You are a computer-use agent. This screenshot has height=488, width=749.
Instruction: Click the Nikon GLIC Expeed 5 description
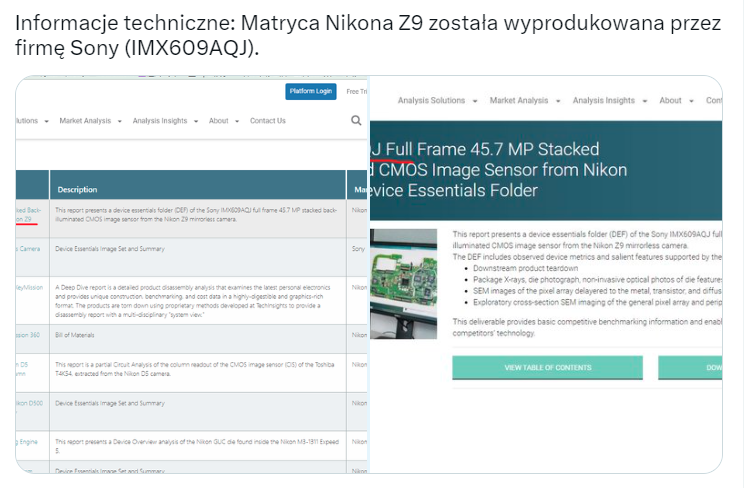[x=197, y=446]
